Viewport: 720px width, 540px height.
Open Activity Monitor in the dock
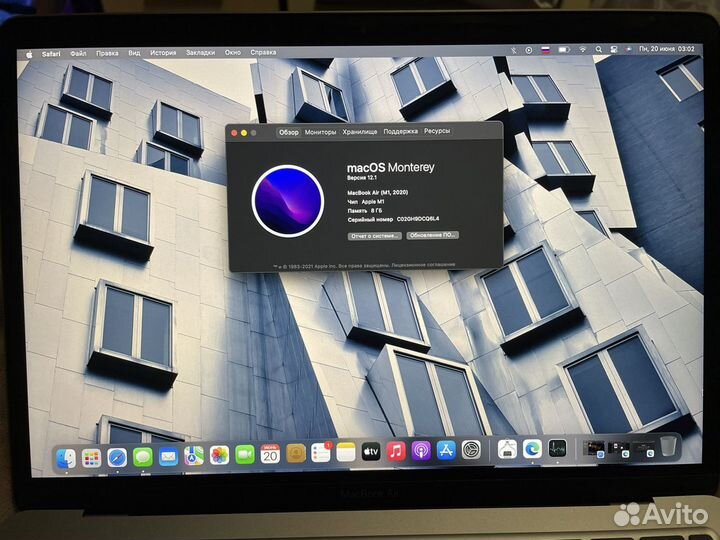pos(557,448)
